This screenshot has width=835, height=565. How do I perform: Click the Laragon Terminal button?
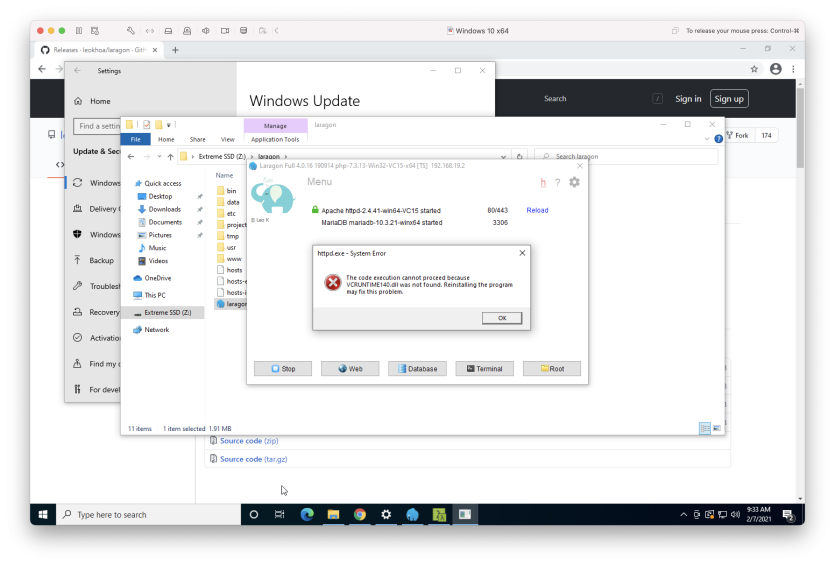485,369
